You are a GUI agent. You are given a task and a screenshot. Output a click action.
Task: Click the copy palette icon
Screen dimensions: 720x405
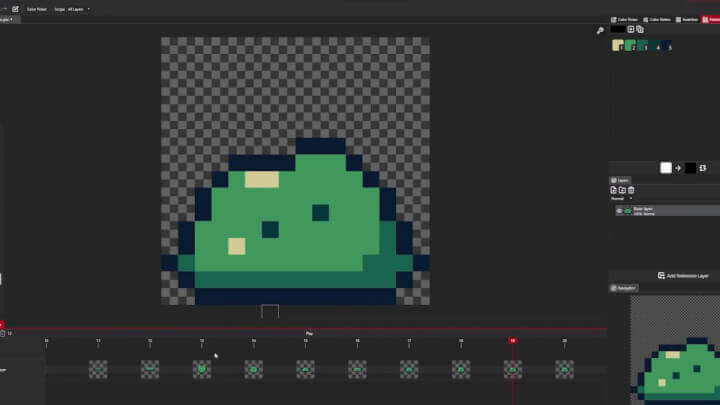pos(640,29)
